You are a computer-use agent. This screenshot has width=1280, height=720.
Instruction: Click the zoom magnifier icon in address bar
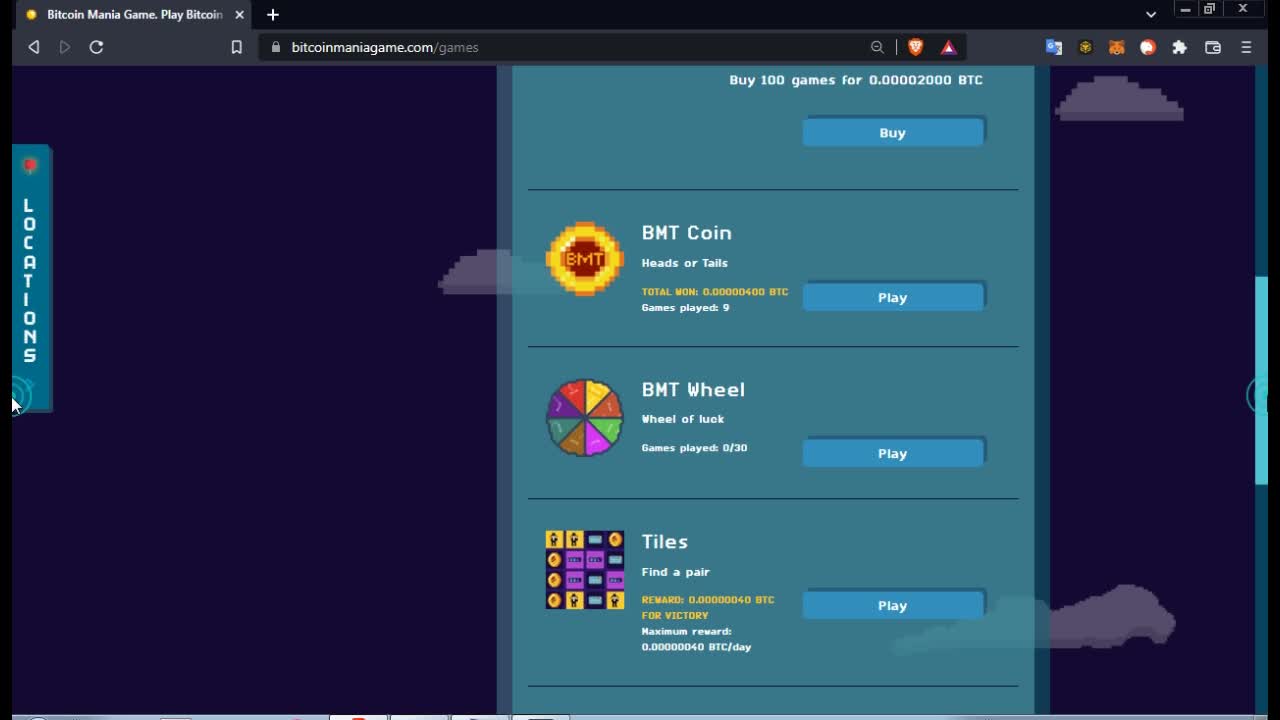pyautogui.click(x=877, y=47)
